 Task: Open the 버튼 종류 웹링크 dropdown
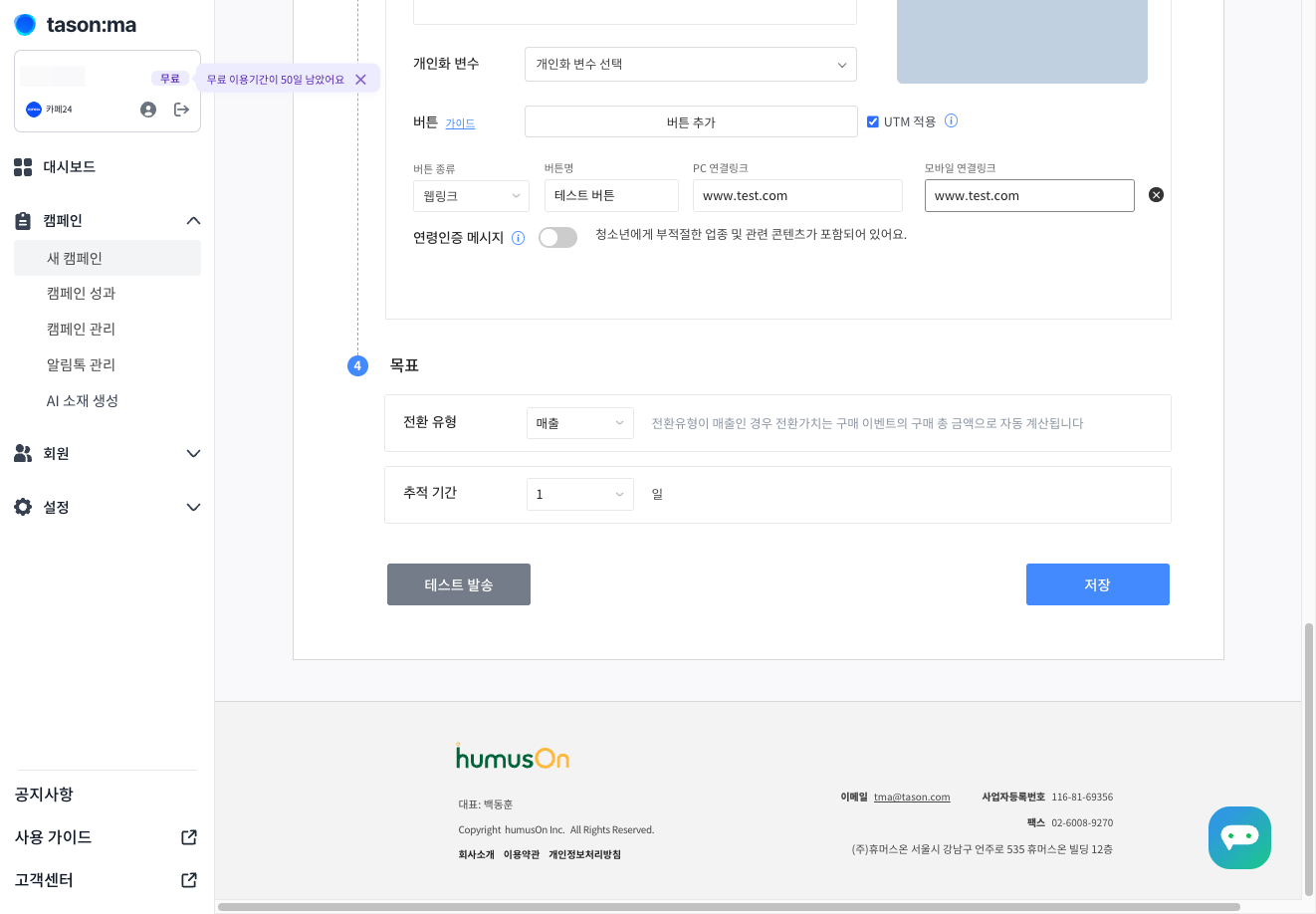471,196
